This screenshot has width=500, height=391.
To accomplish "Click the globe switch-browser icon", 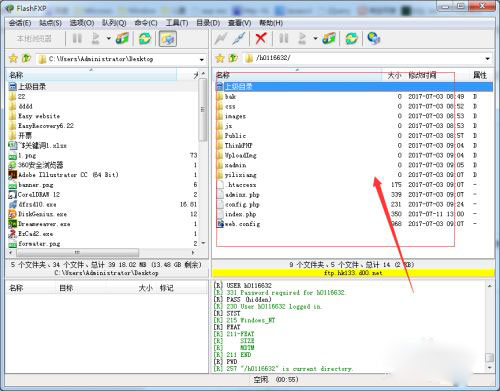I will [374, 38].
